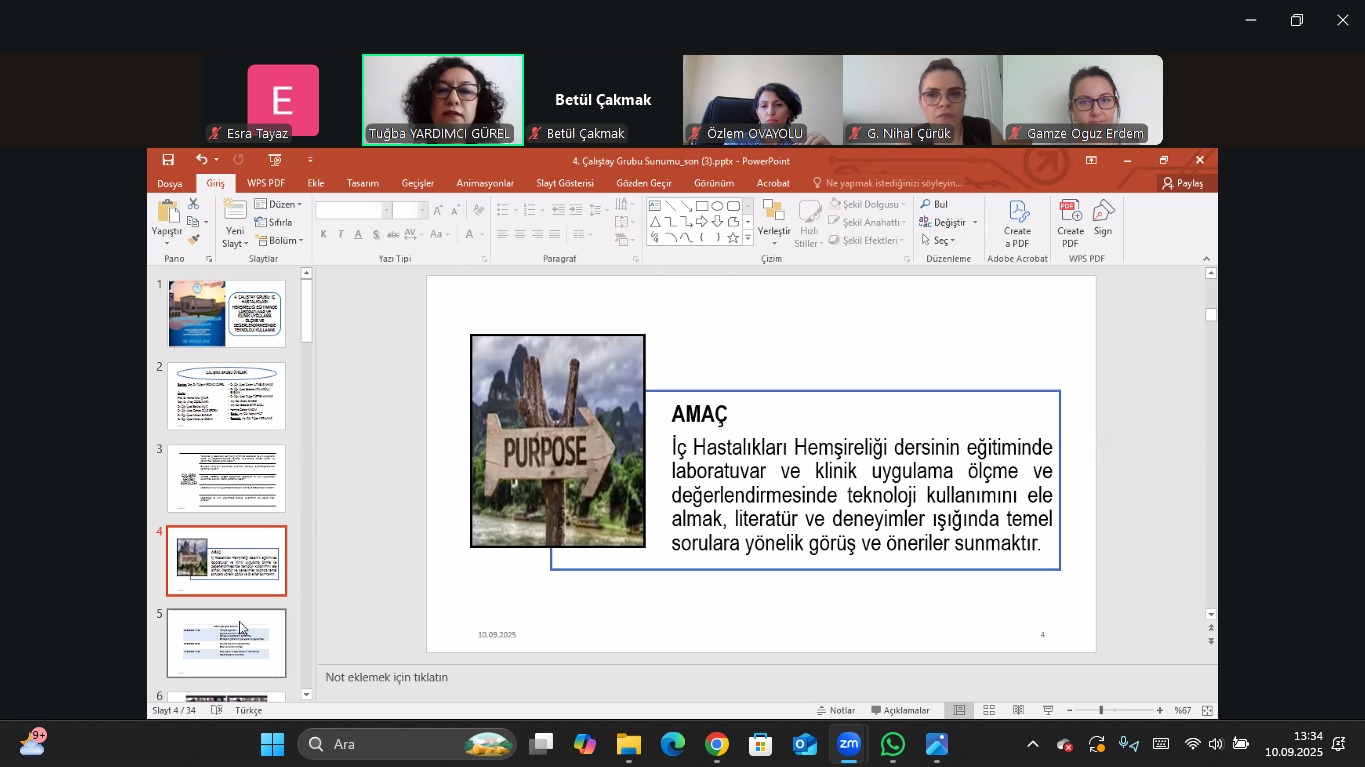
Task: Click Create a PDF Adobe Acrobat icon
Action: (1017, 212)
